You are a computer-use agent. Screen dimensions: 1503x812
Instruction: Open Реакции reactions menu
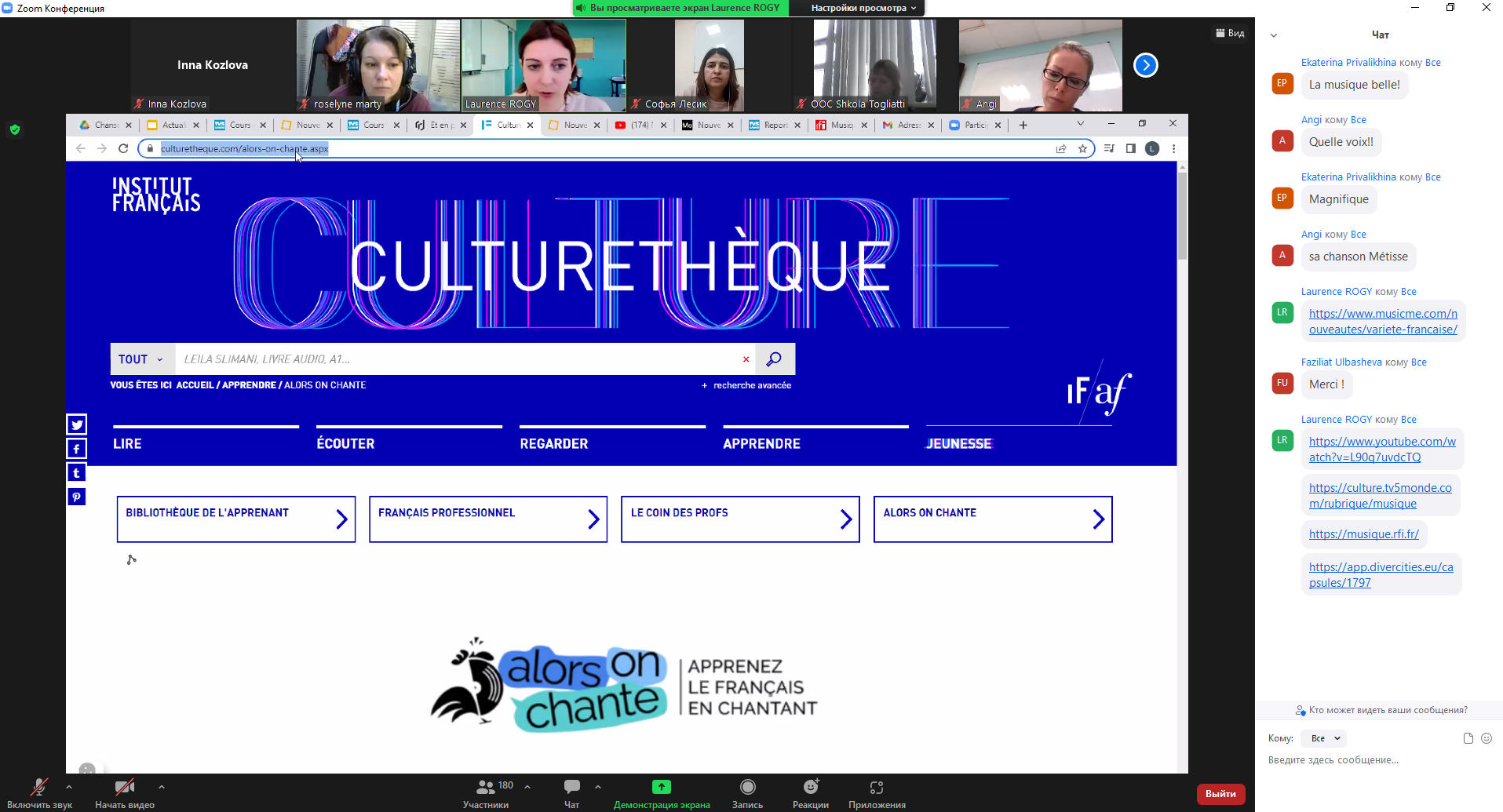(811, 792)
